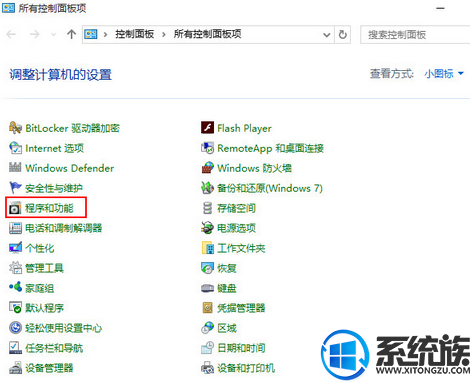The image size is (470, 383).
Task: Open the 小图标 view mode dropdown
Action: [x=444, y=74]
